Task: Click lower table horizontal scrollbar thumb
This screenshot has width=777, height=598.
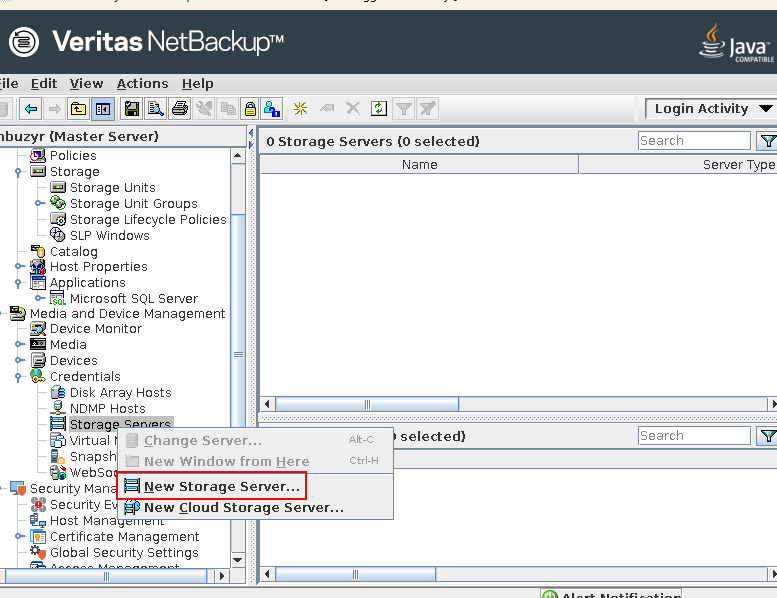Action: pos(355,574)
